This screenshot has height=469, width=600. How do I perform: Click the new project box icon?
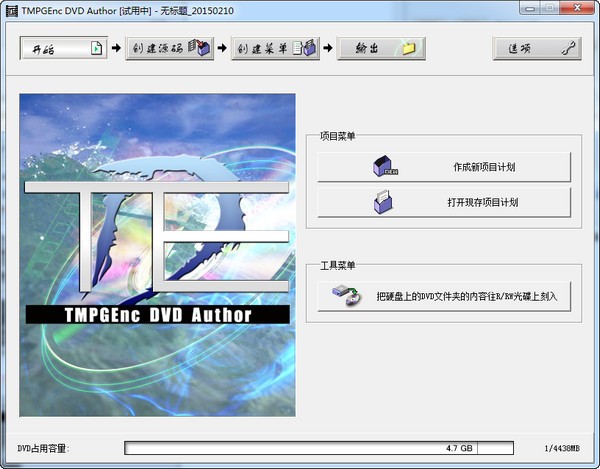[385, 166]
